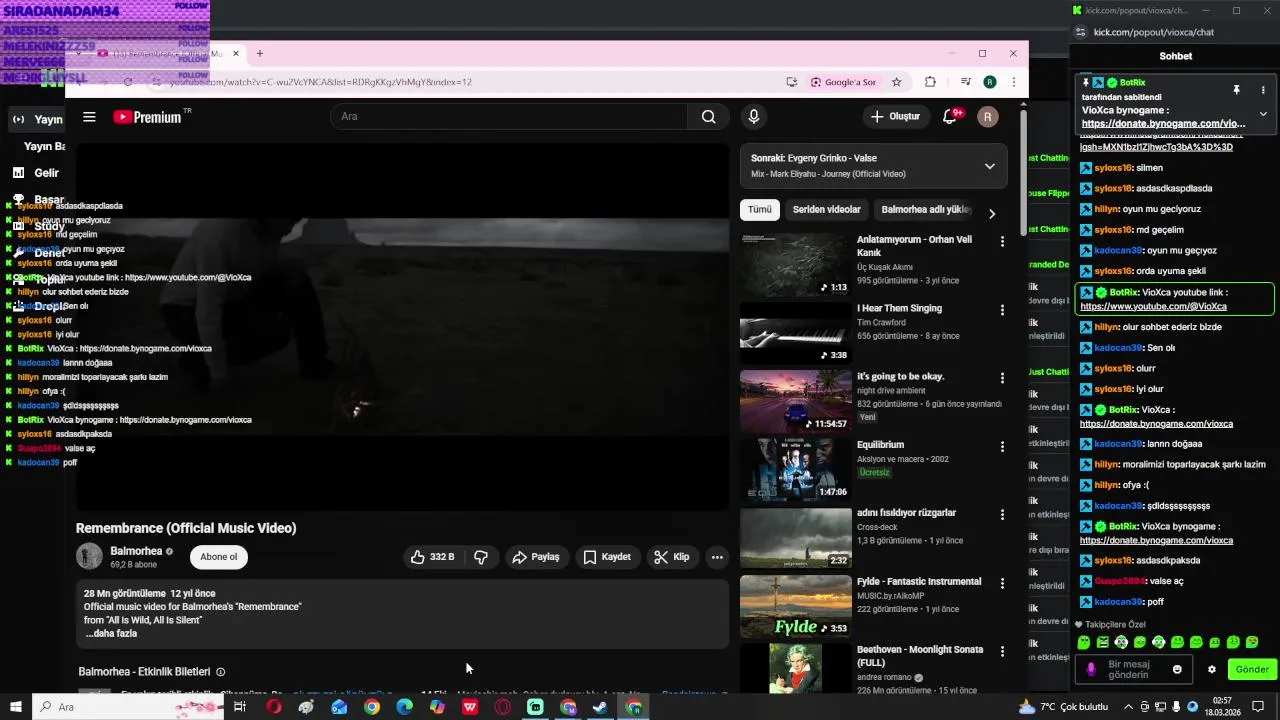Open options for I Hear Them Singing
The height and width of the screenshot is (720, 1280).
[x=1002, y=310]
